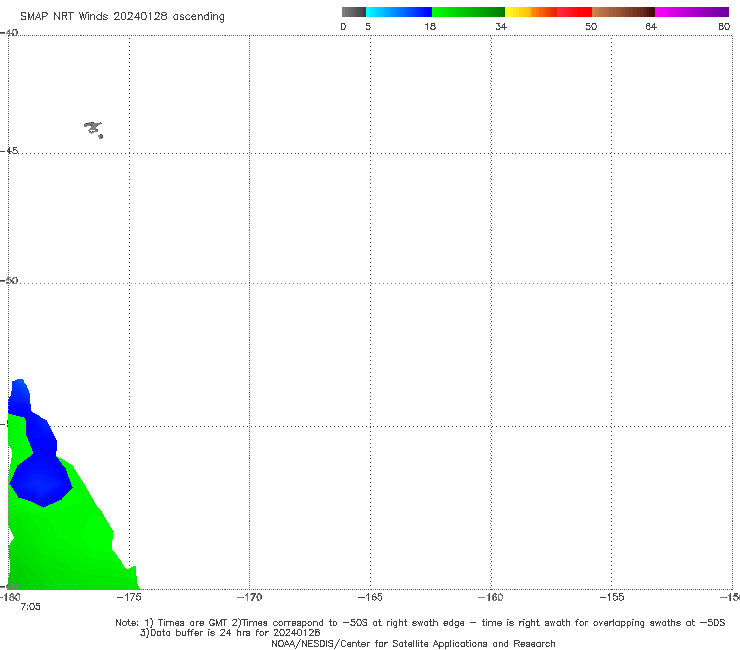Click the color bar label '64'

tap(651, 27)
